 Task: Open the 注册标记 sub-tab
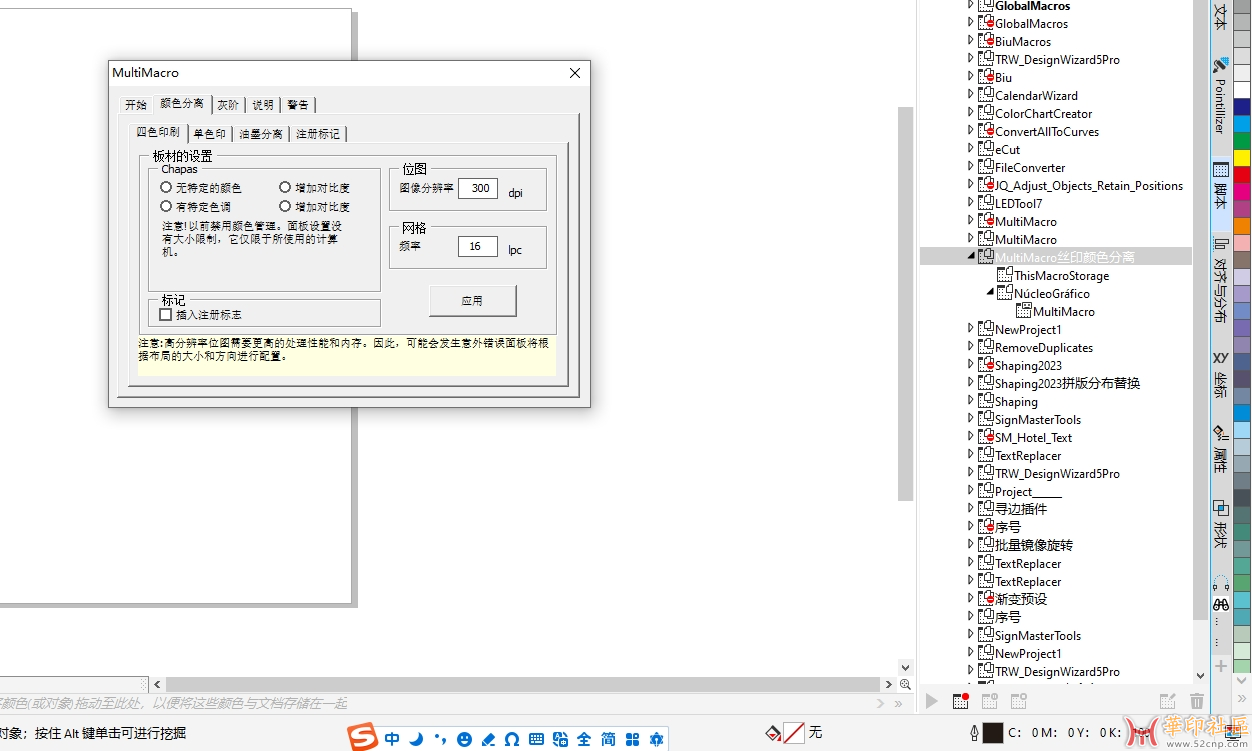click(x=317, y=134)
